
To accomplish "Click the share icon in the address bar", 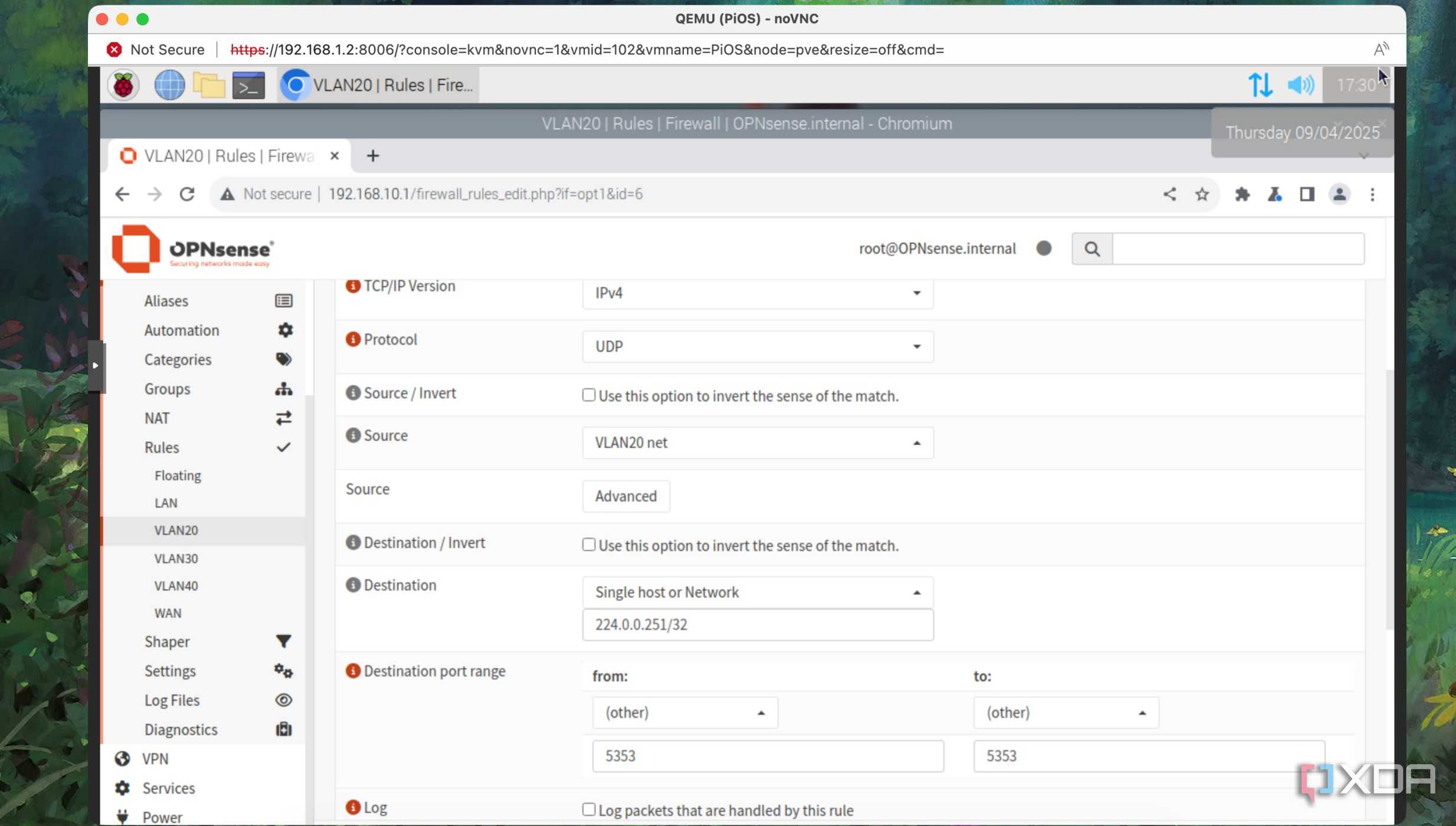I will [x=1169, y=194].
